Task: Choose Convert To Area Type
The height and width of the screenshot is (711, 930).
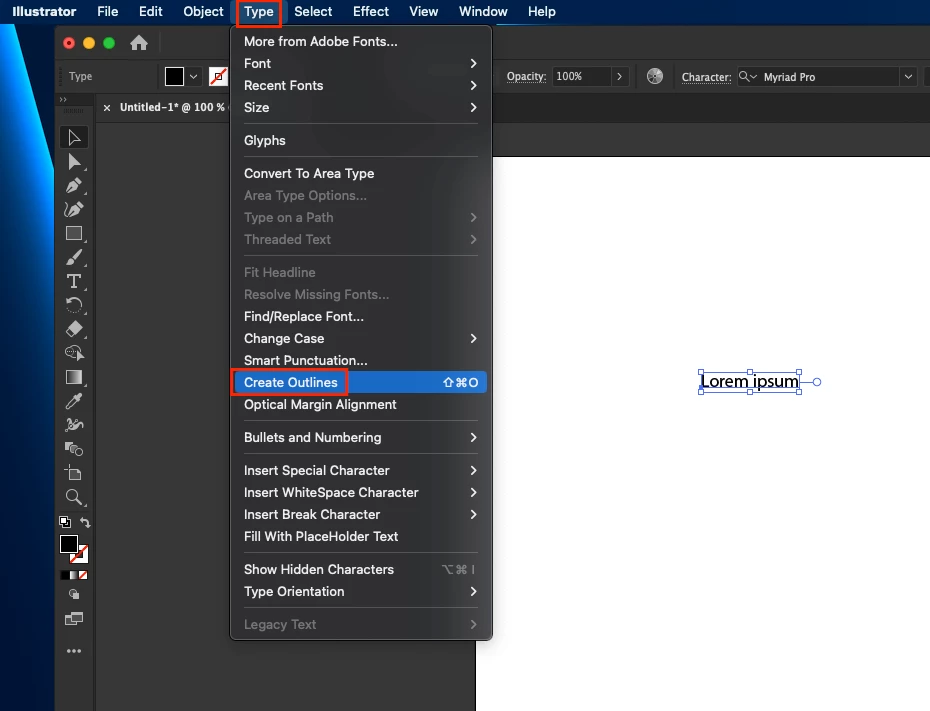Action: (x=361, y=174)
